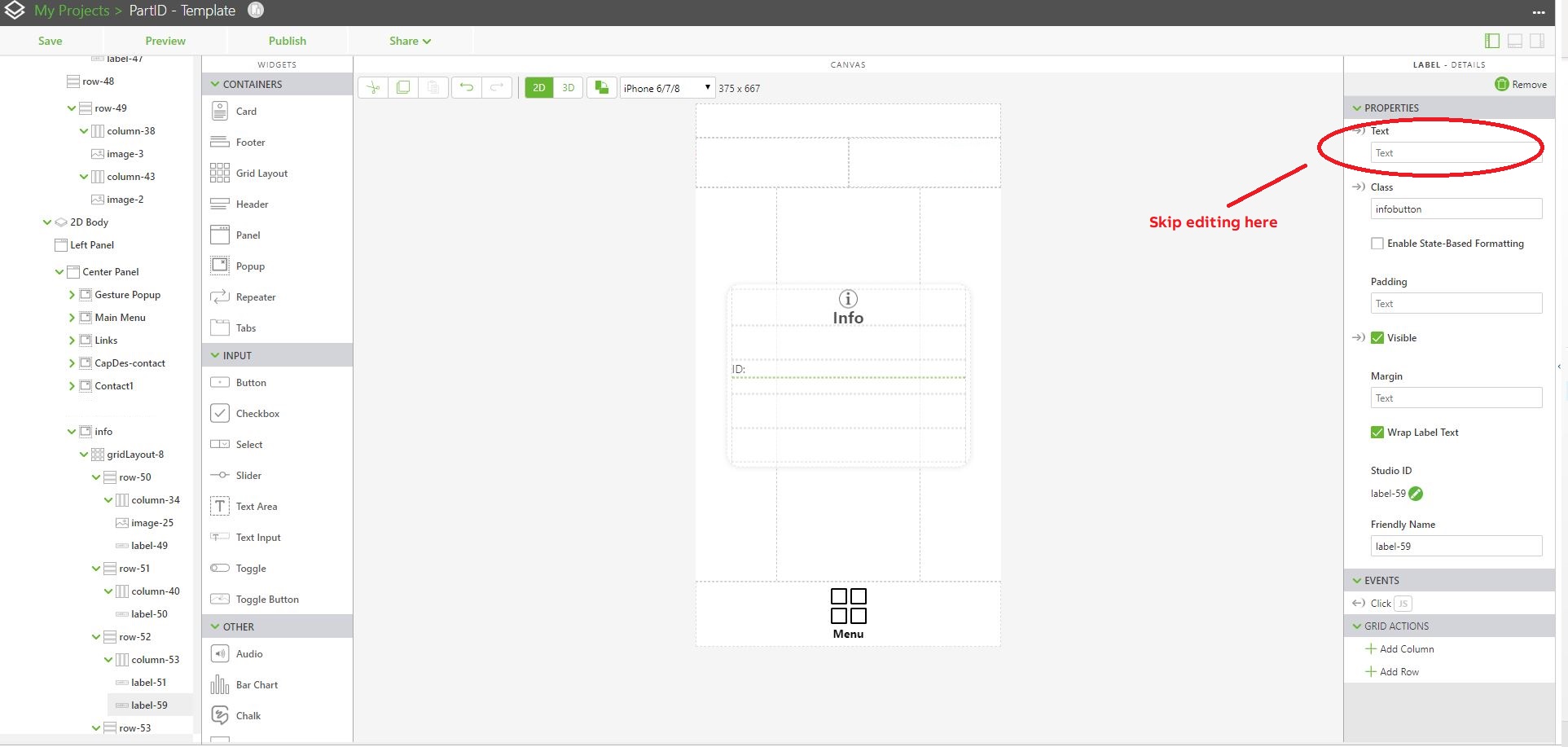1568x747 pixels.
Task: Click Add Row grid action
Action: (x=1393, y=671)
